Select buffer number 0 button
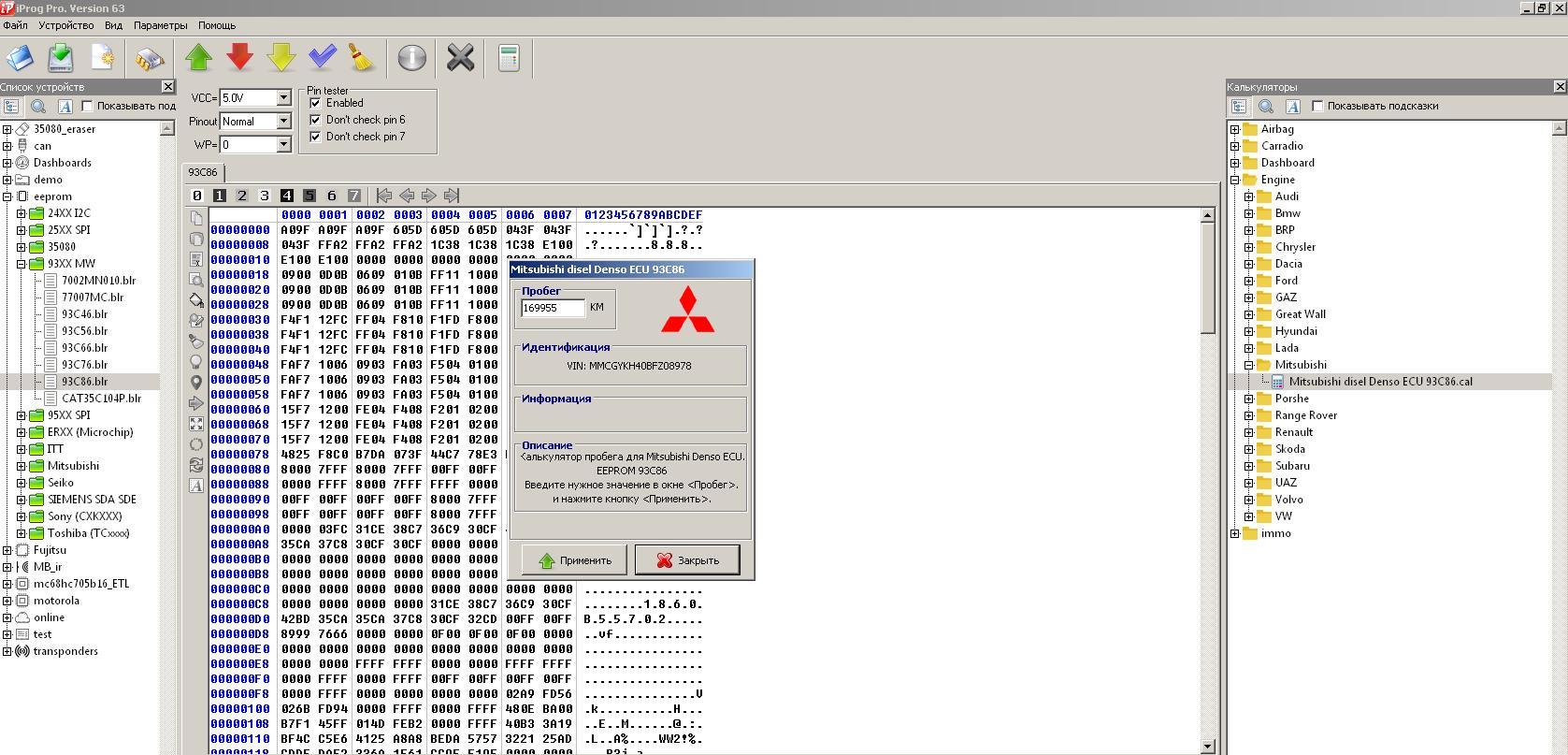Screen dimensions: 1568x755 (x=196, y=196)
